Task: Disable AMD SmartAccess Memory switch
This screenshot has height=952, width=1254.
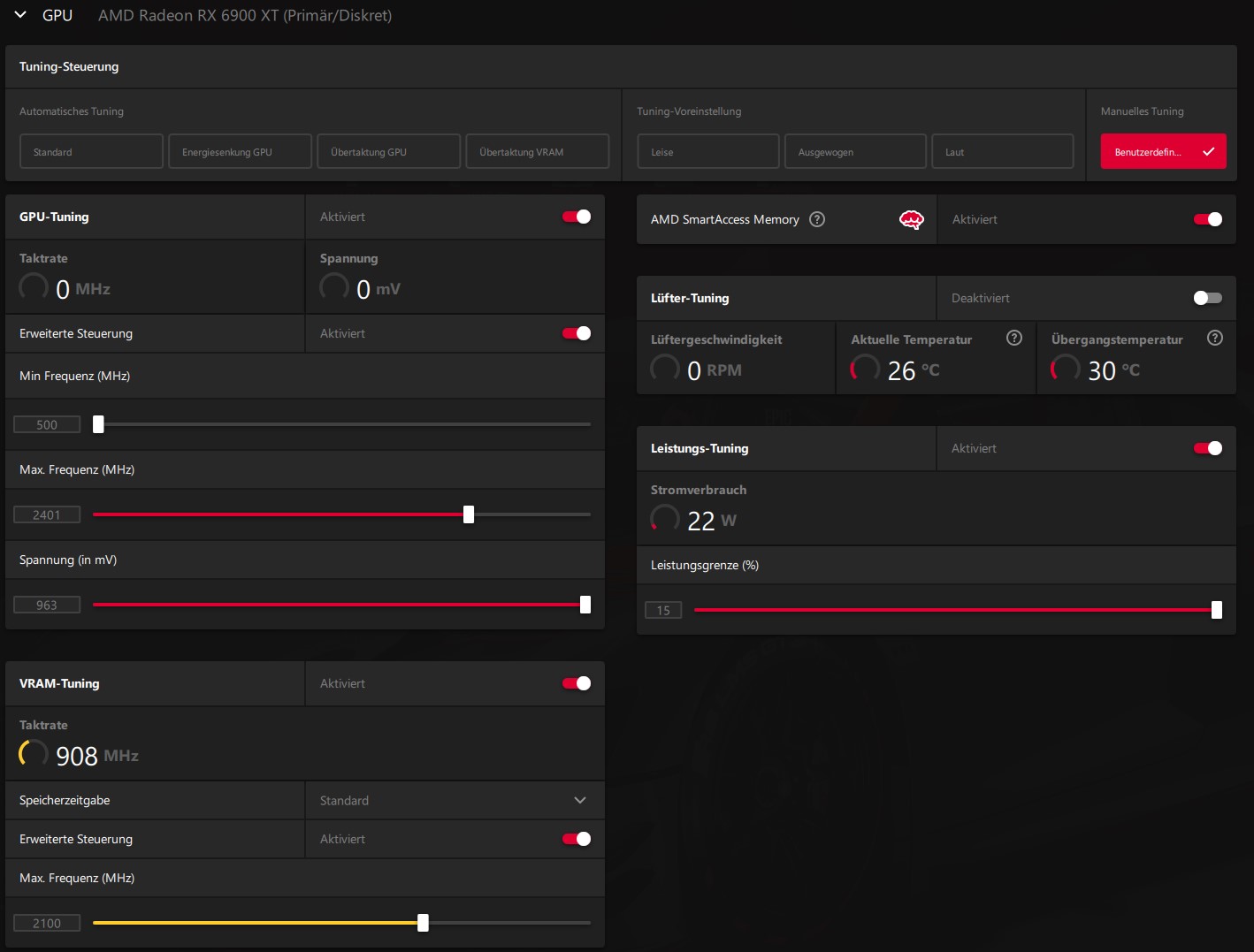Action: (1208, 219)
